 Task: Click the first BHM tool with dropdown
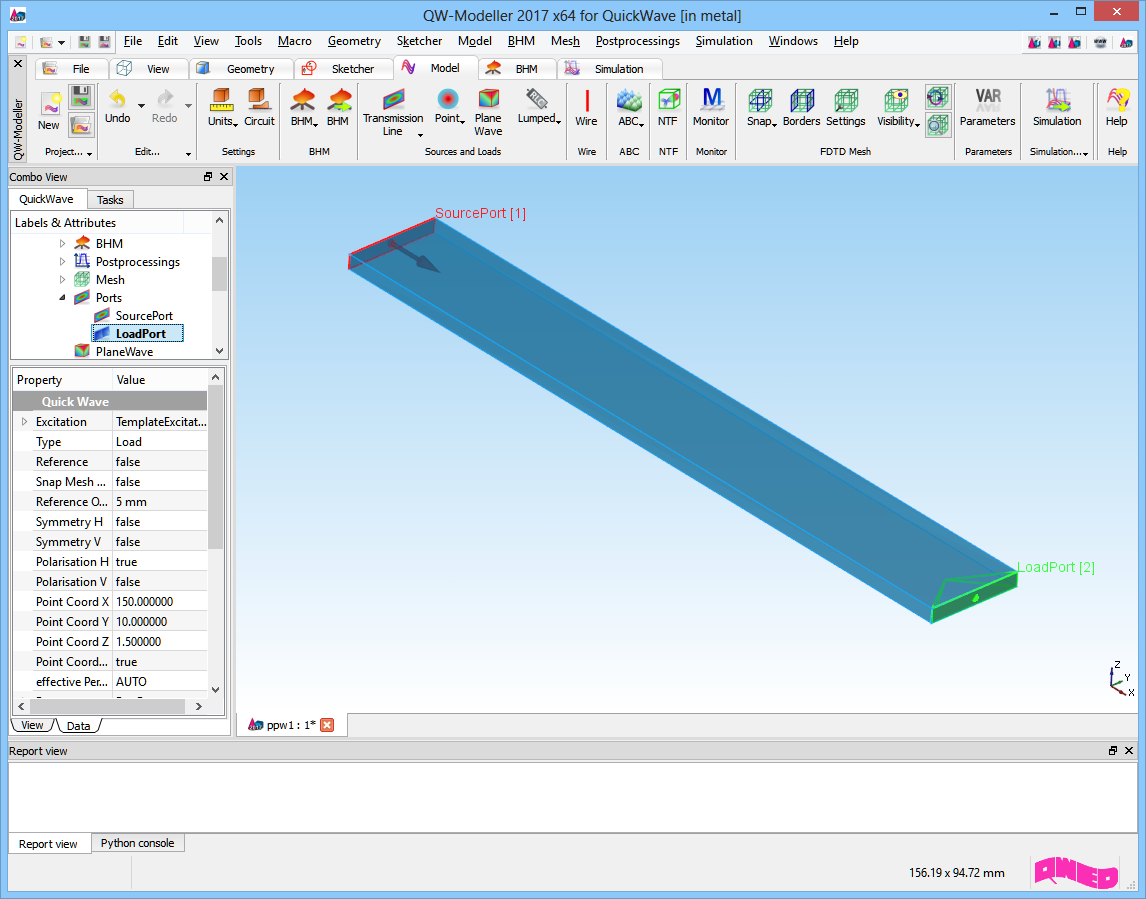[x=303, y=107]
